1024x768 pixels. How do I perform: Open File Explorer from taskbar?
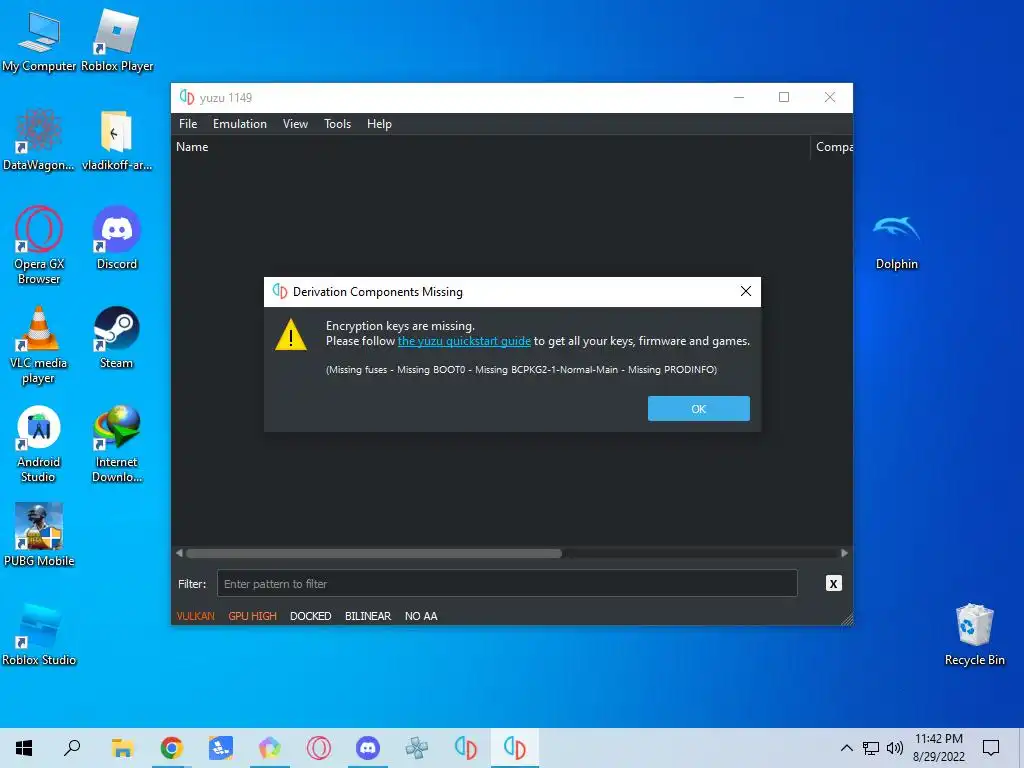(x=122, y=748)
